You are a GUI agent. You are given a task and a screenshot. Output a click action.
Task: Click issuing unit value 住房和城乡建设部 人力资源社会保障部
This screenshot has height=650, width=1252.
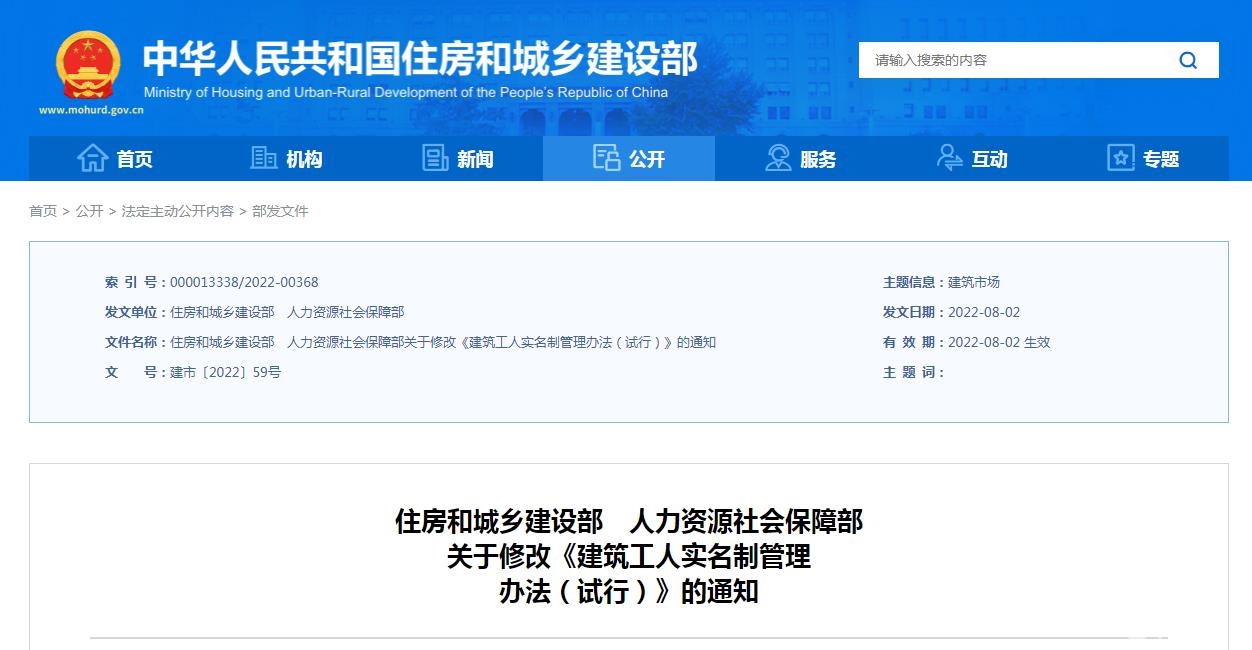287,312
